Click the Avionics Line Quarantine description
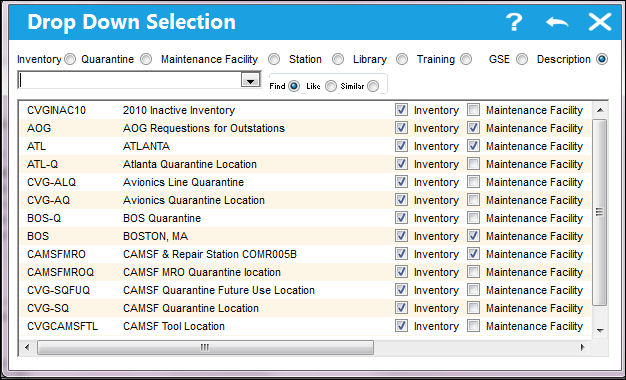626x380 pixels. (x=183, y=182)
